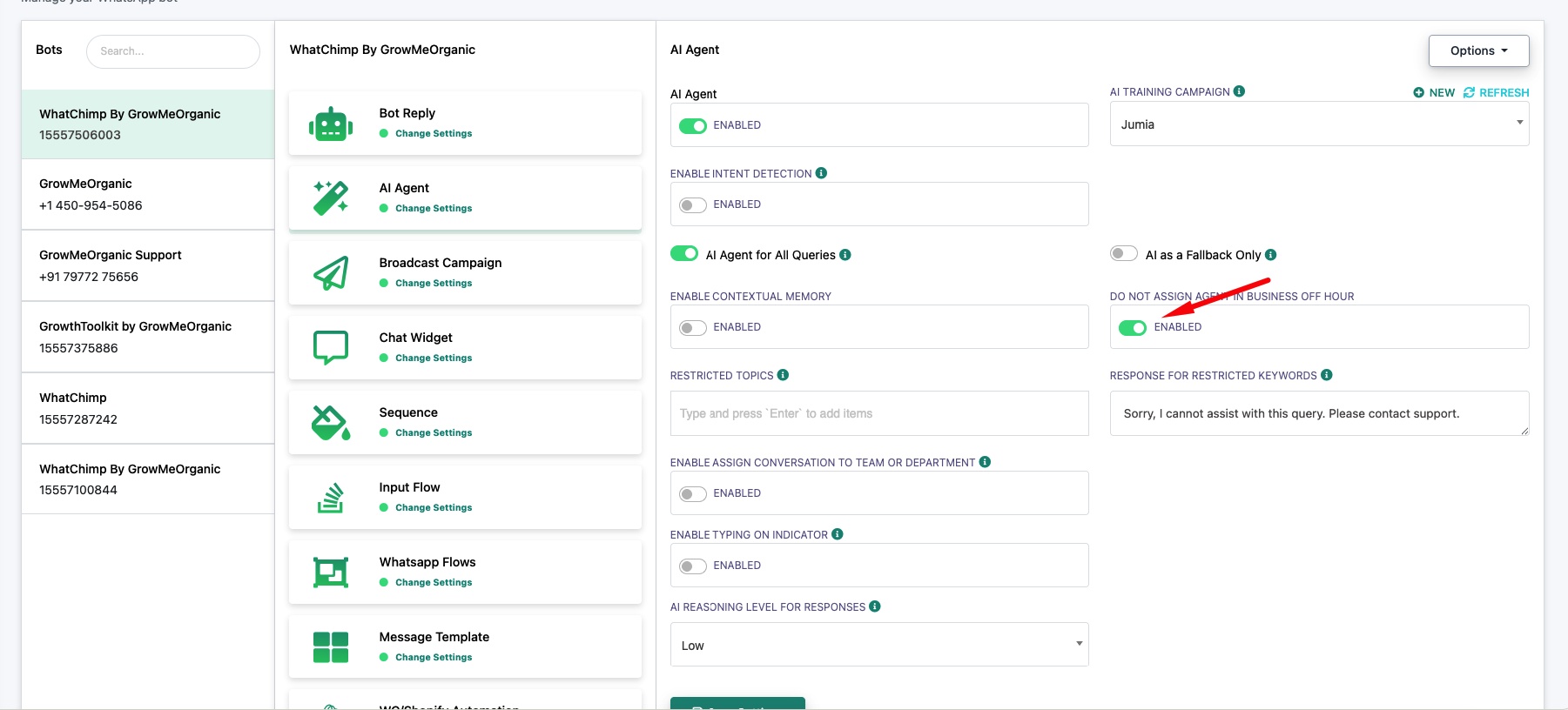Image resolution: width=1568 pixels, height=710 pixels.
Task: Turn off AI Agent for All Queries
Action: (x=684, y=253)
